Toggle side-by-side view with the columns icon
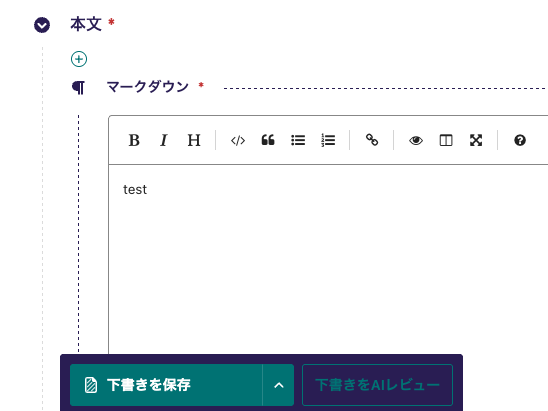This screenshot has width=548, height=411. coord(446,140)
